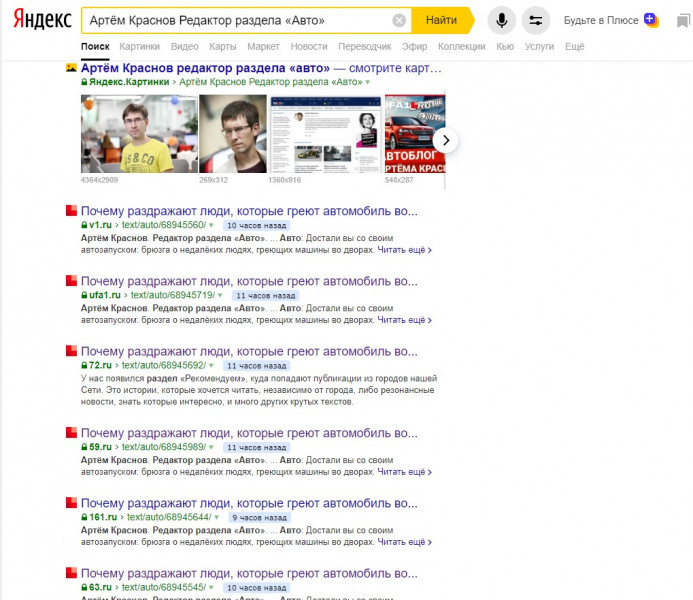
Task: Click the red favicon of the 161.ru result
Action: (x=71, y=503)
